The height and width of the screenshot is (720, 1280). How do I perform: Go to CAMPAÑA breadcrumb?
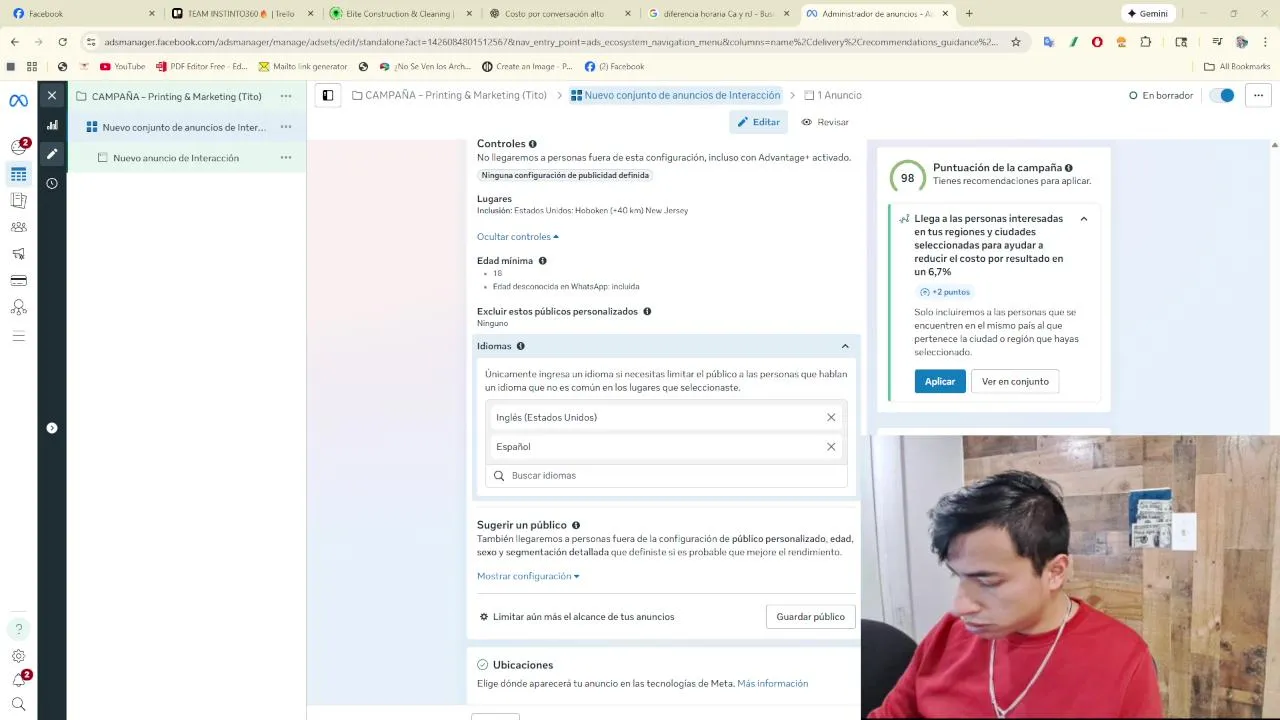click(x=449, y=95)
